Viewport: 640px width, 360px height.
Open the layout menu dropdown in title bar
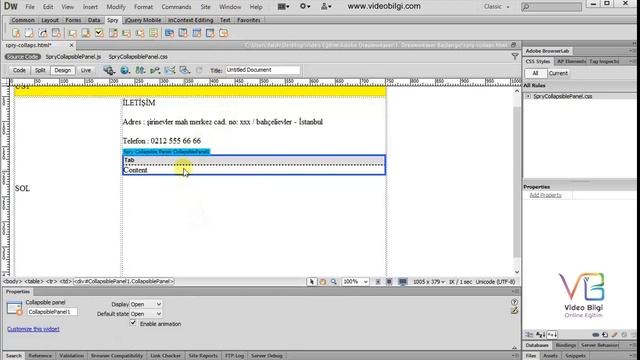pos(283,7)
